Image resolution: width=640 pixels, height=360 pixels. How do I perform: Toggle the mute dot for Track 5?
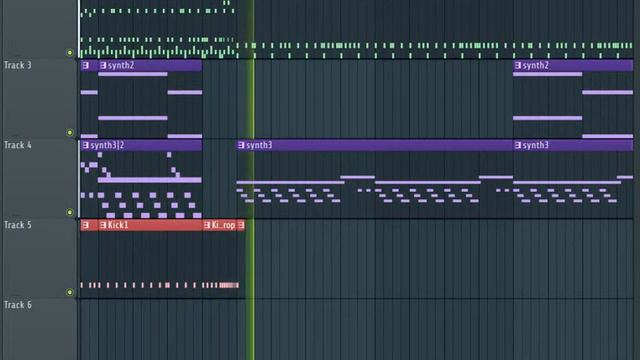tap(70, 292)
